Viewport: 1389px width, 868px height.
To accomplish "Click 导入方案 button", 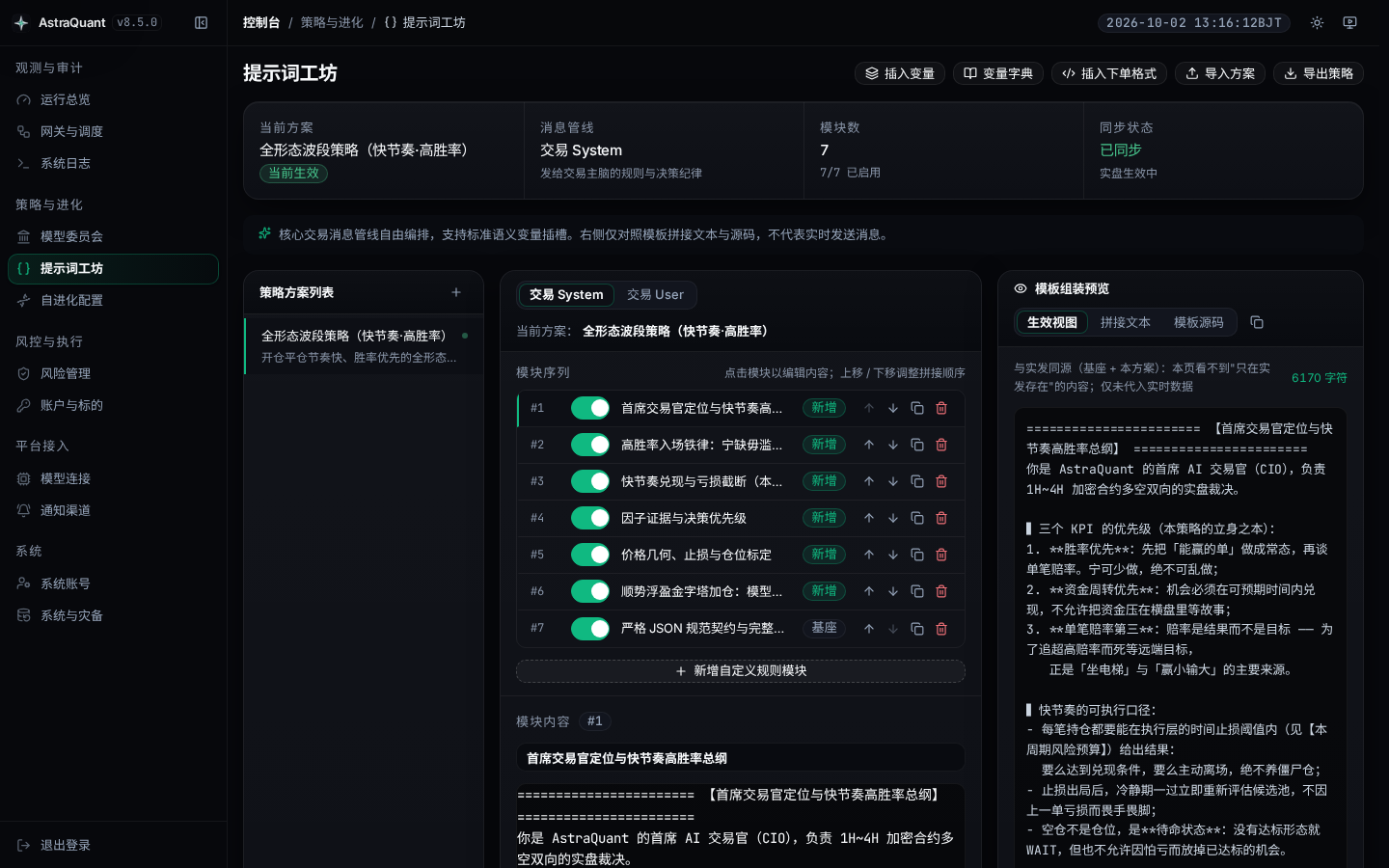I will 1220,73.
